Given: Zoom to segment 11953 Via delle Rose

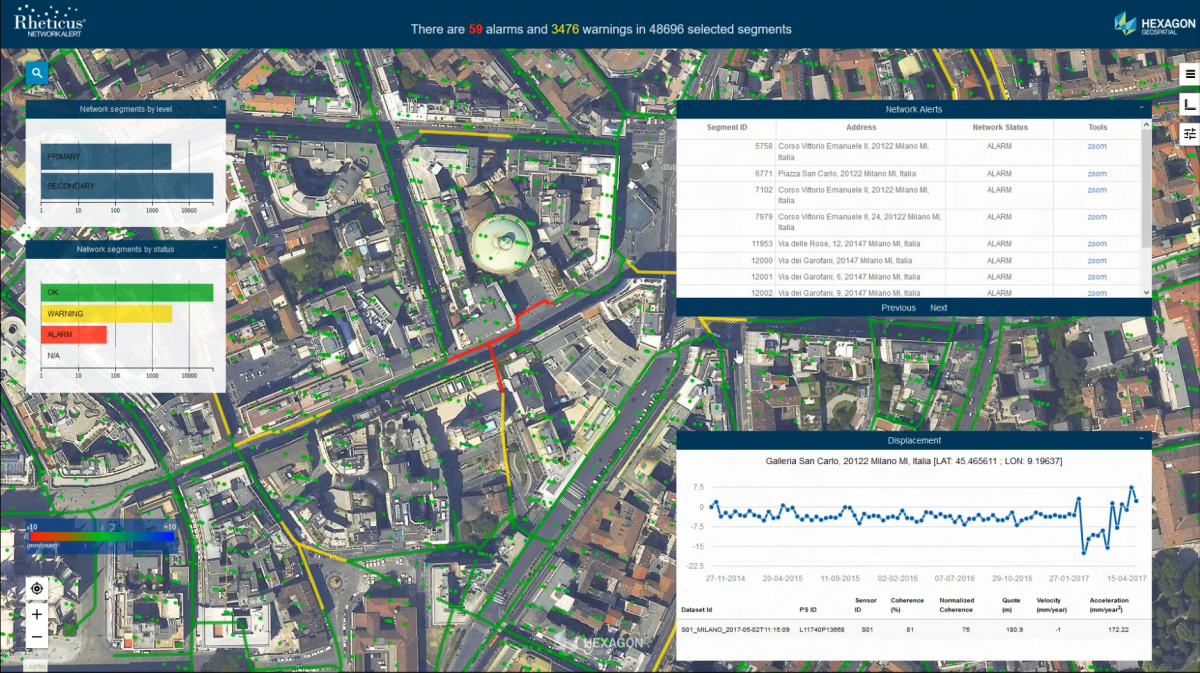Looking at the screenshot, I should pyautogui.click(x=1097, y=244).
